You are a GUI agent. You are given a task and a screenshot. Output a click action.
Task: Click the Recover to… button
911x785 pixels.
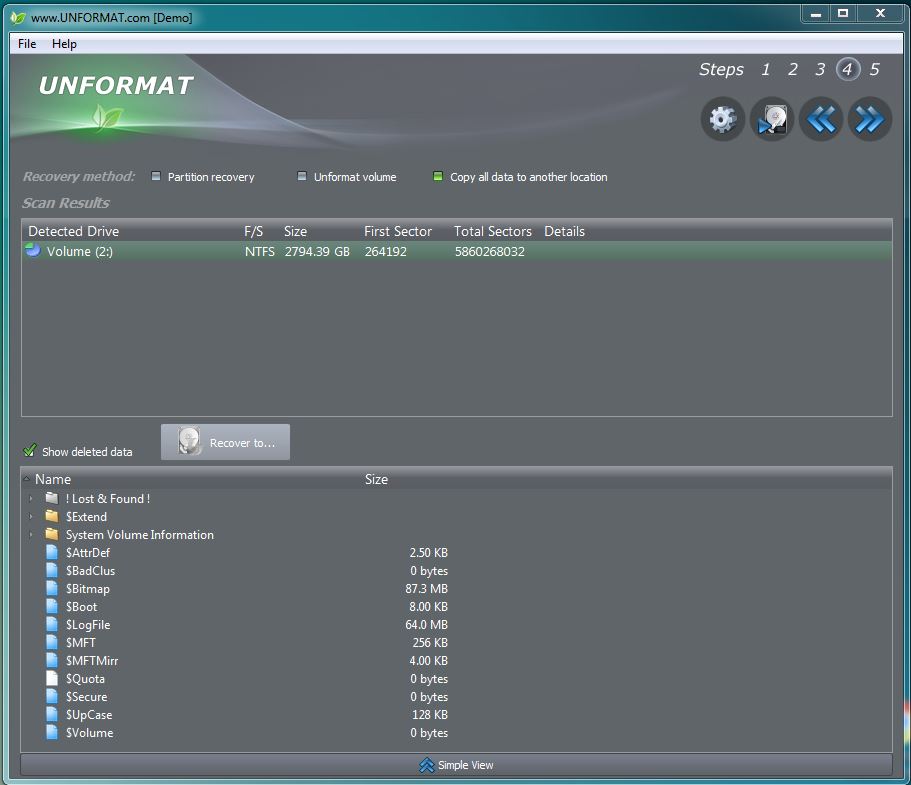[x=225, y=442]
